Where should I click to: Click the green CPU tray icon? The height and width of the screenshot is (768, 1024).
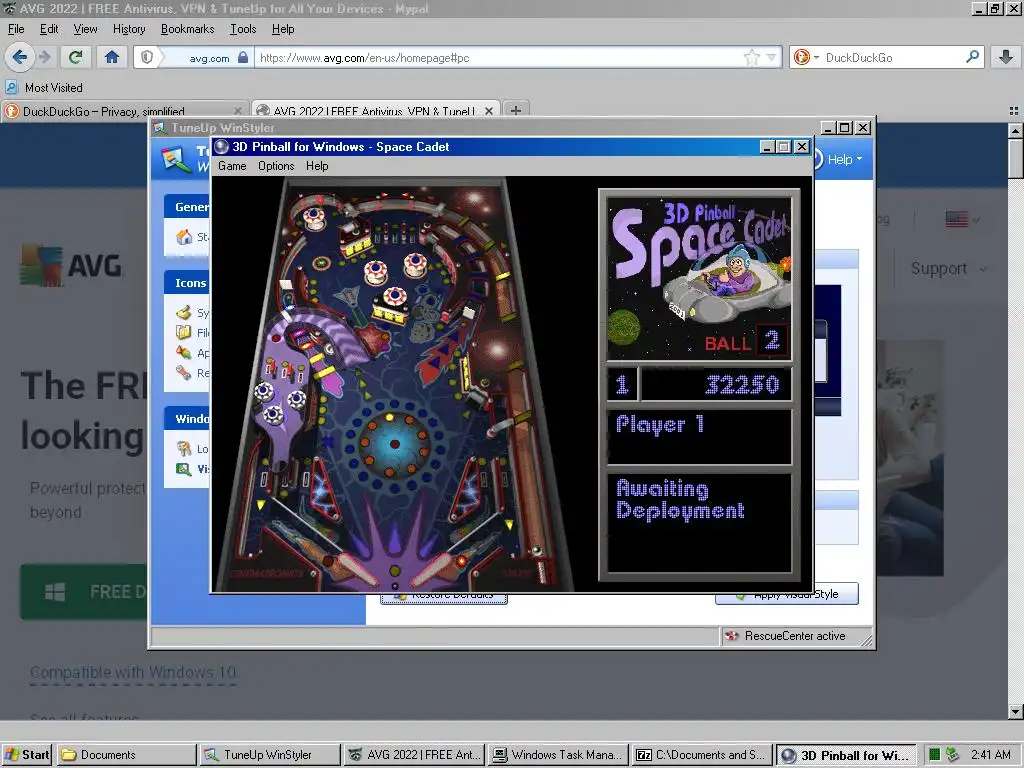[935, 754]
